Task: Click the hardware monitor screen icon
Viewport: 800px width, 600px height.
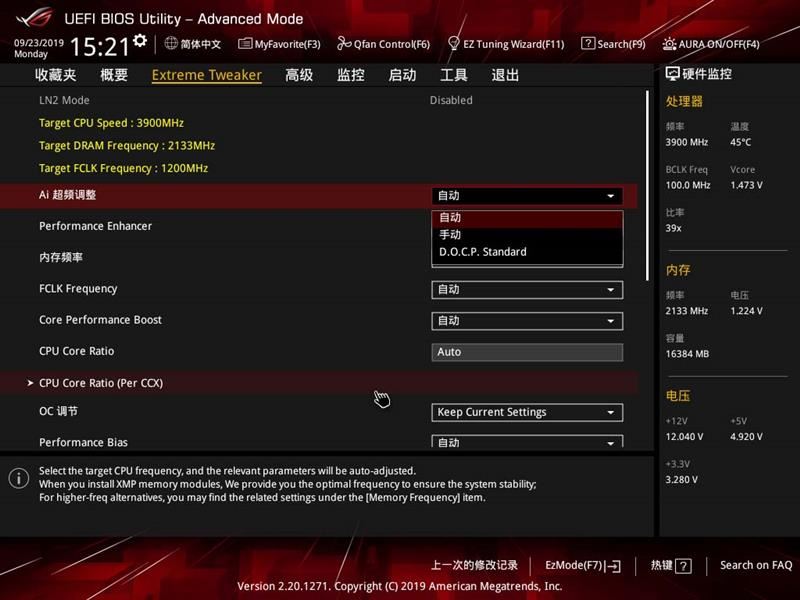Action: tap(672, 74)
